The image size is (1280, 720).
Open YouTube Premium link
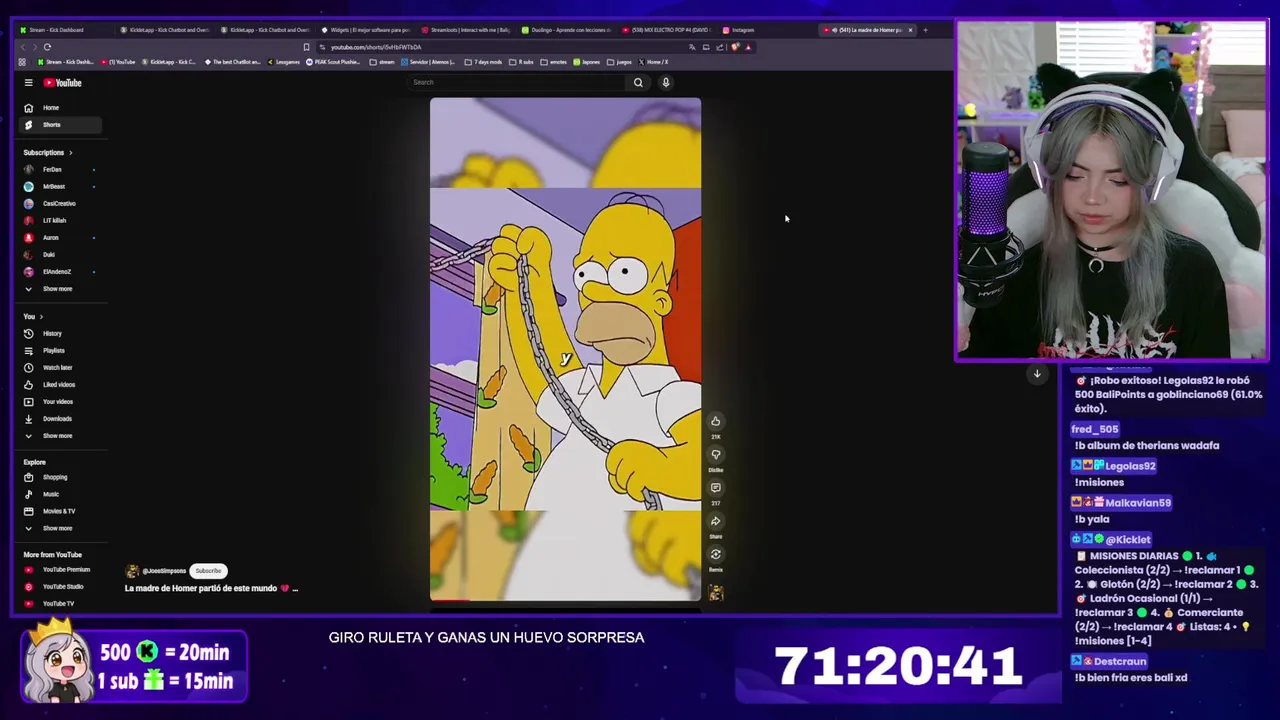[x=60, y=569]
